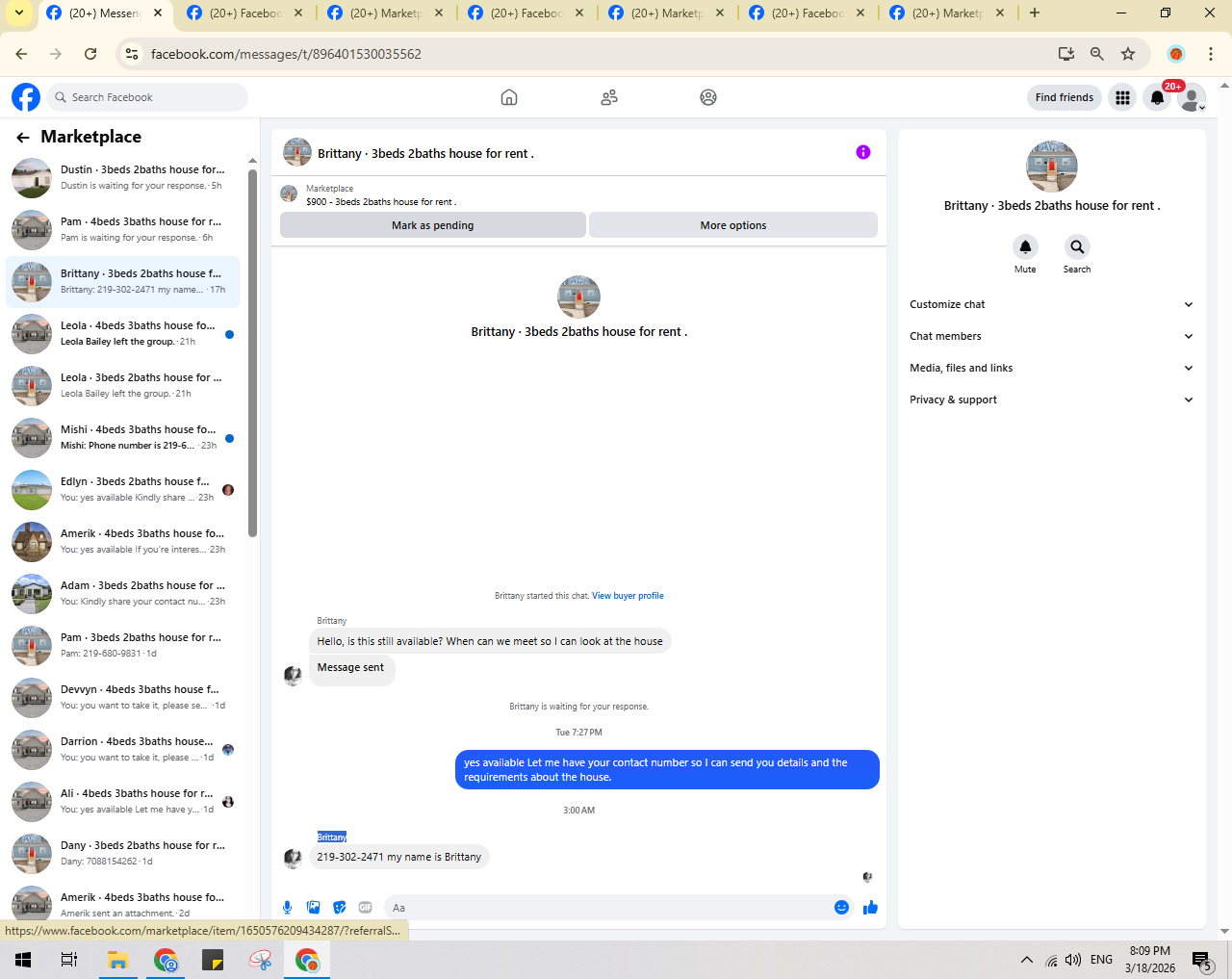Switch to the first Messenger tab
Screen dimensions: 1232x979
(x=104, y=13)
